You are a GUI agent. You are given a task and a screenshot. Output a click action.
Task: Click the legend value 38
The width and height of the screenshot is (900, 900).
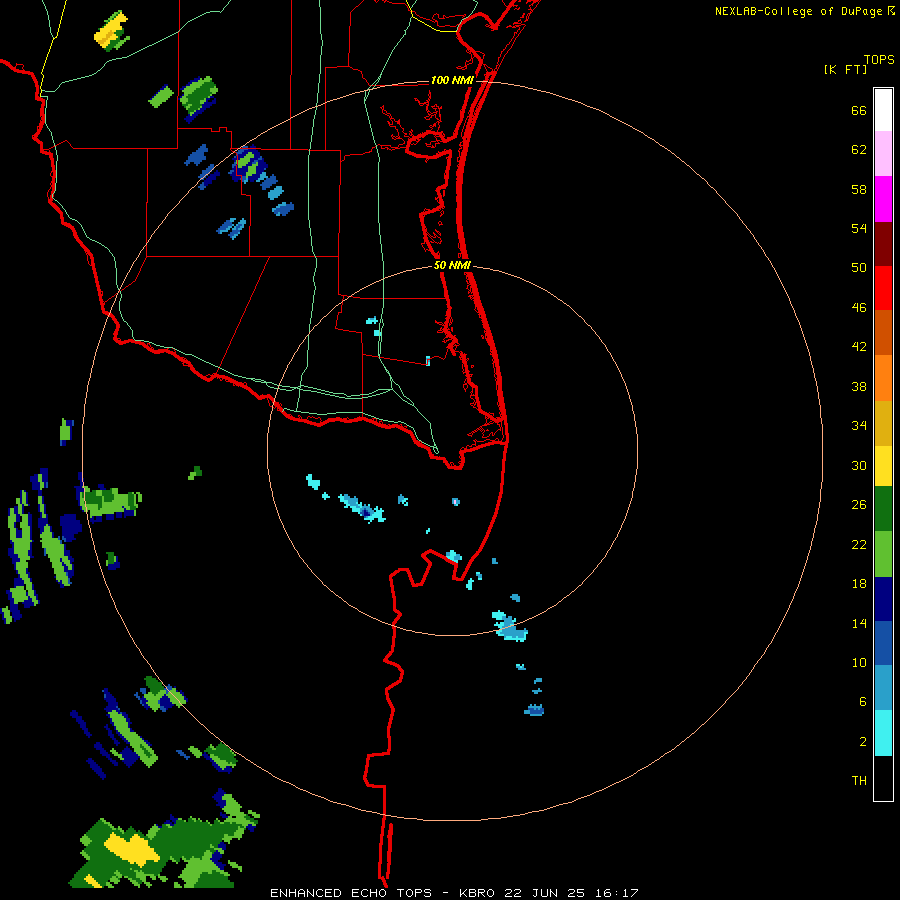point(859,387)
